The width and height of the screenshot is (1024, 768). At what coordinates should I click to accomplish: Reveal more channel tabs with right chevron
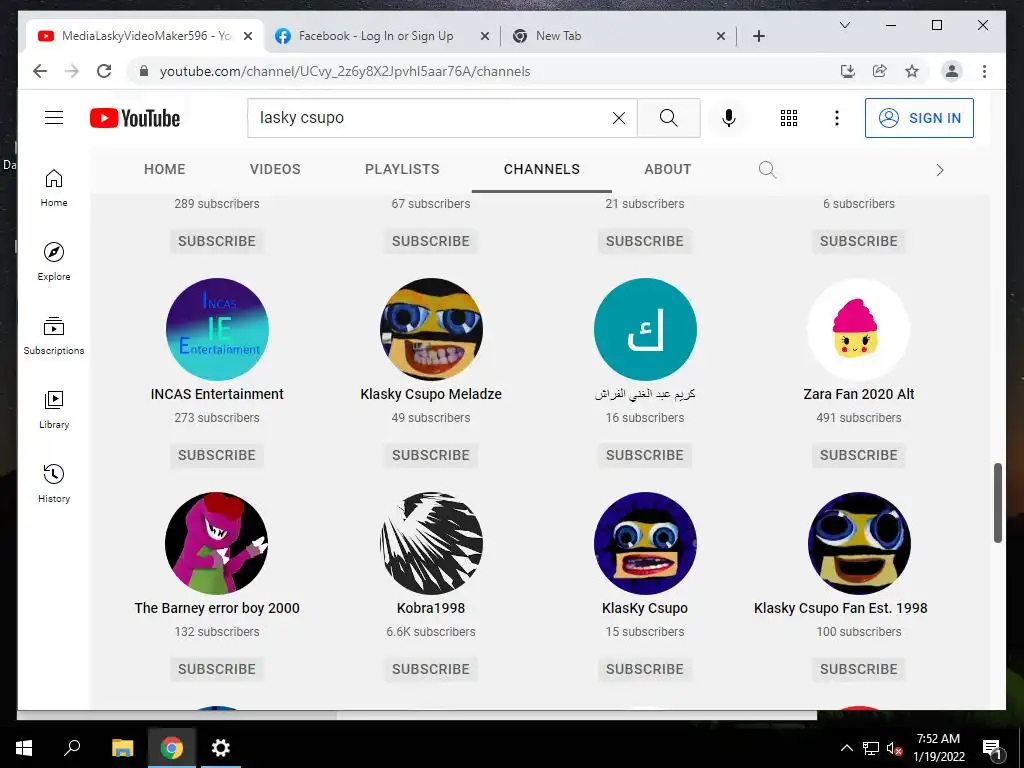pyautogui.click(x=940, y=170)
